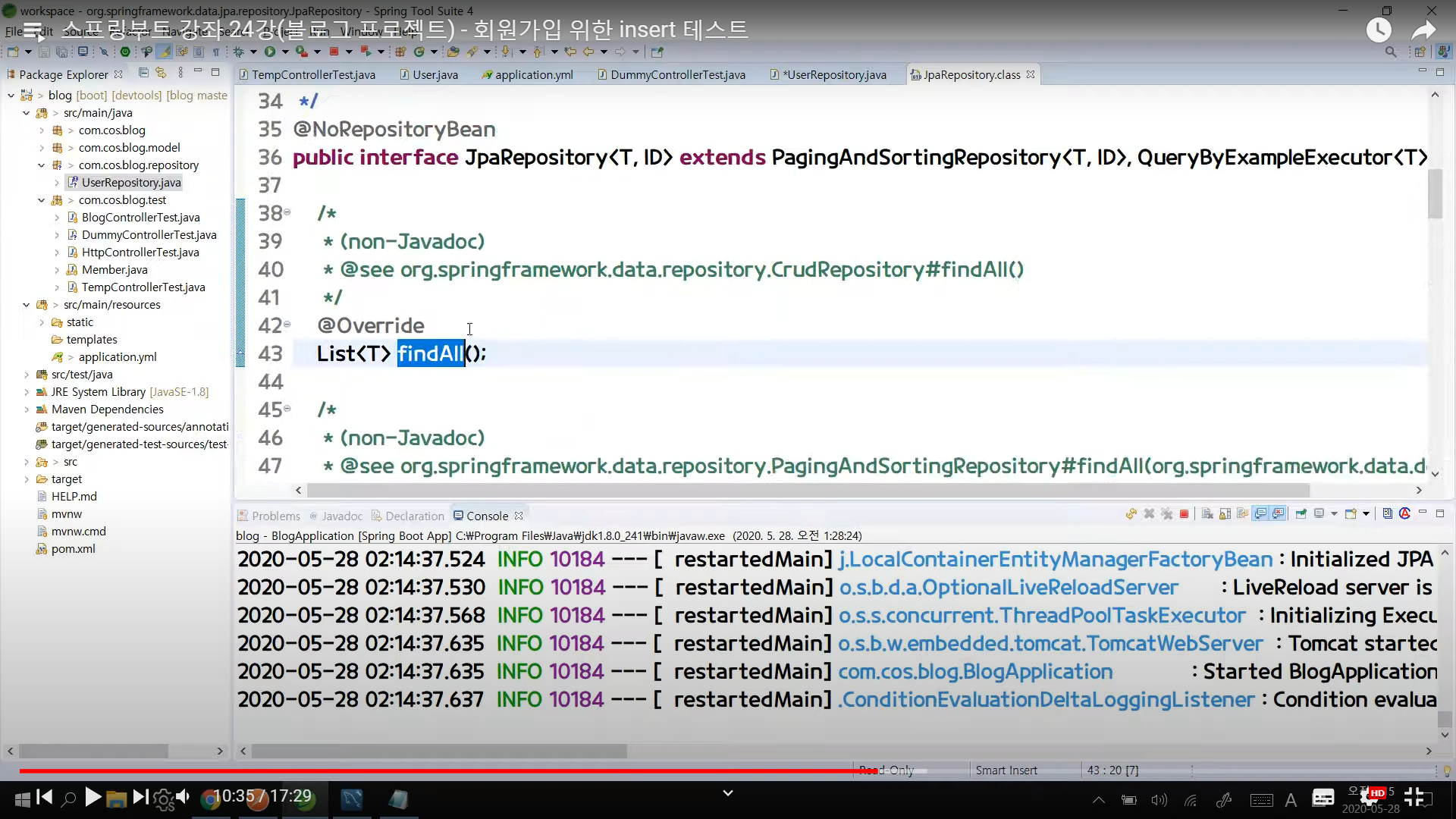Toggle Show Console When Standard Error Changes
Screen dimensions: 1456x819
point(1279,514)
